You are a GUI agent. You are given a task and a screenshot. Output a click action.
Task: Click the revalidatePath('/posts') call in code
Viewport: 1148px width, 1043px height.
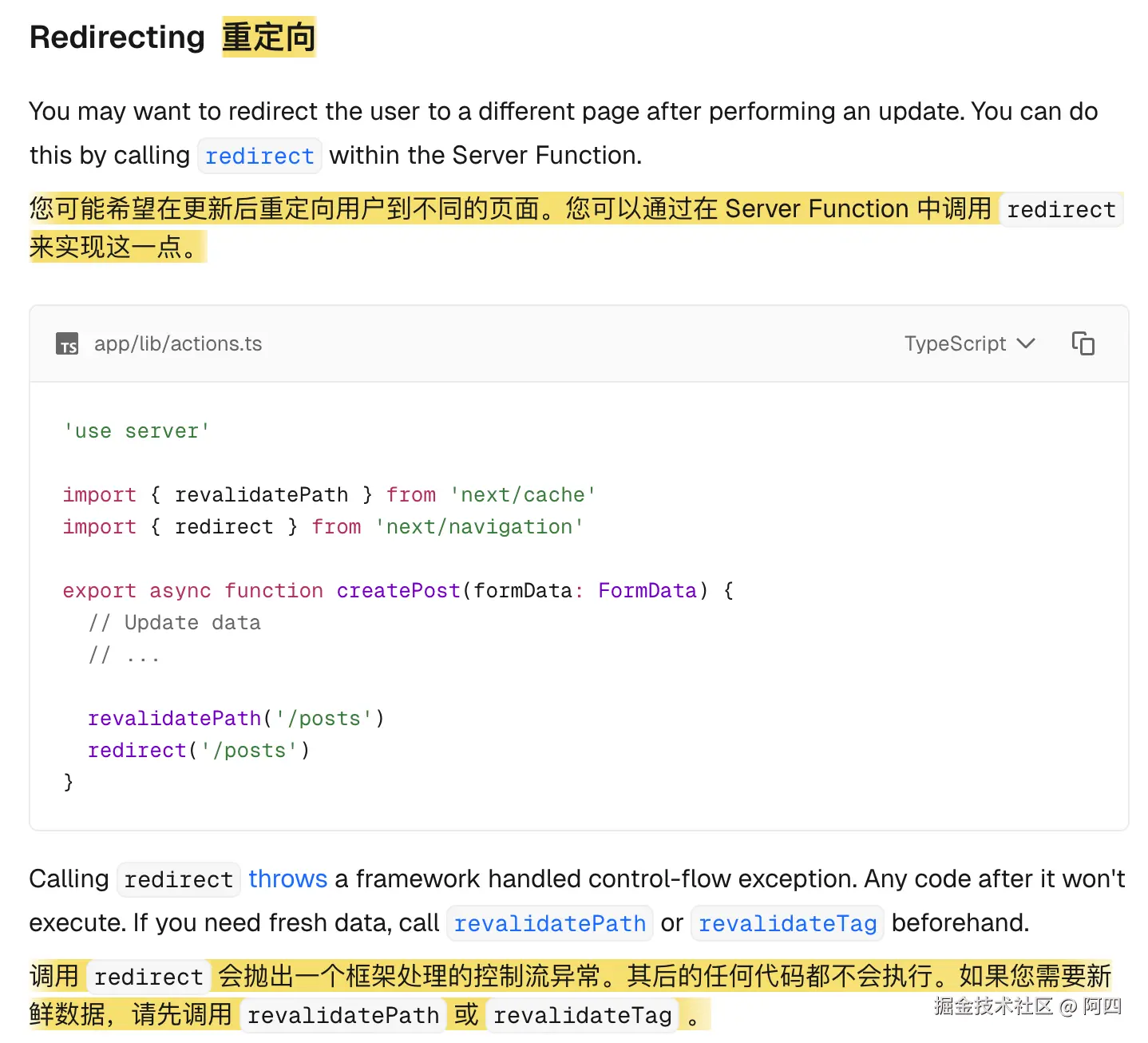click(x=236, y=719)
